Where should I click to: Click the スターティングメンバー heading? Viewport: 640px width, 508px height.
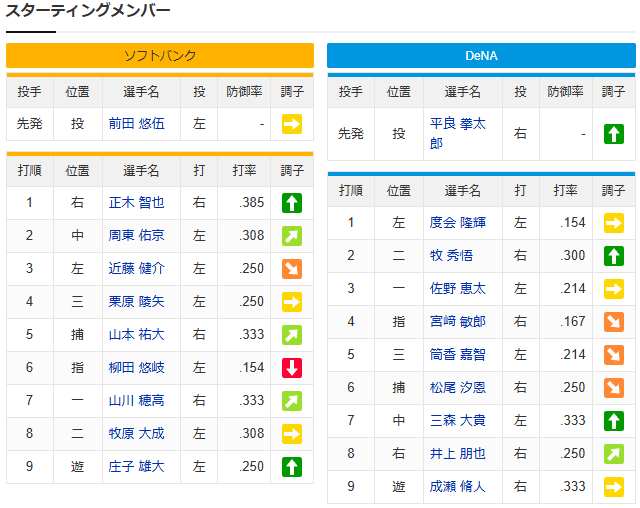tap(88, 11)
